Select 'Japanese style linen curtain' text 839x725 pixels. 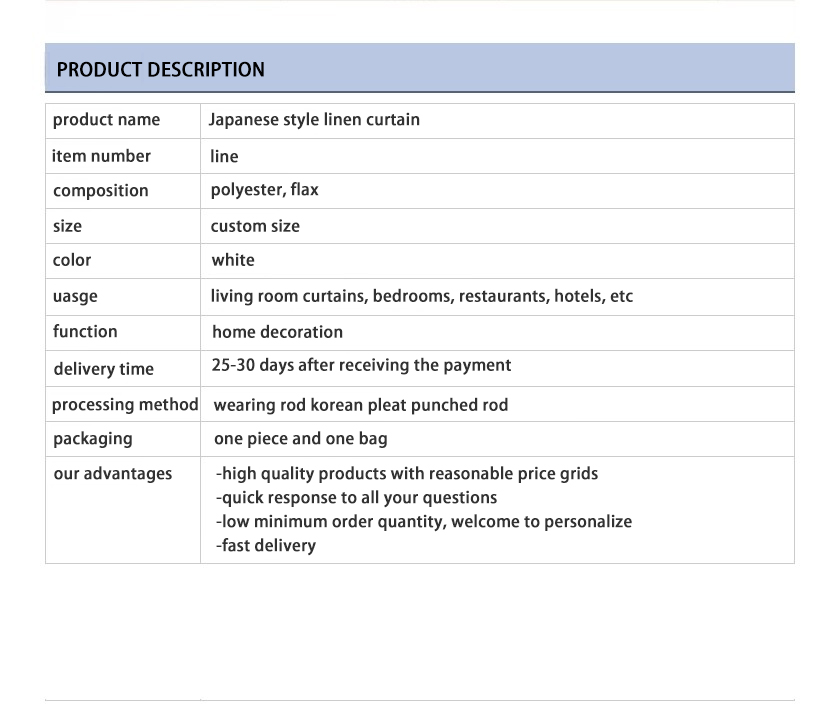[x=314, y=120]
